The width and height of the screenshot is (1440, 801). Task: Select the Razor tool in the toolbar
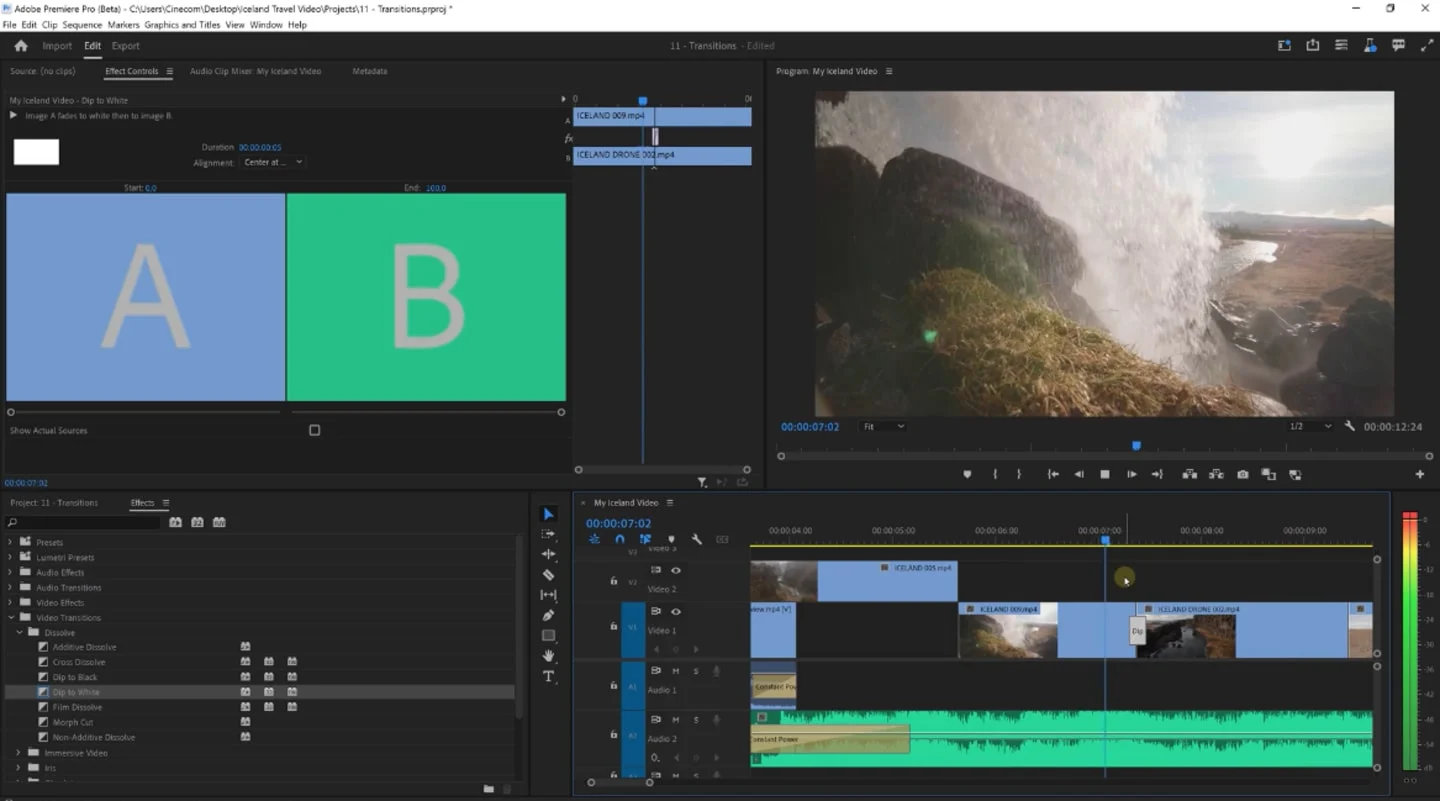[x=548, y=575]
